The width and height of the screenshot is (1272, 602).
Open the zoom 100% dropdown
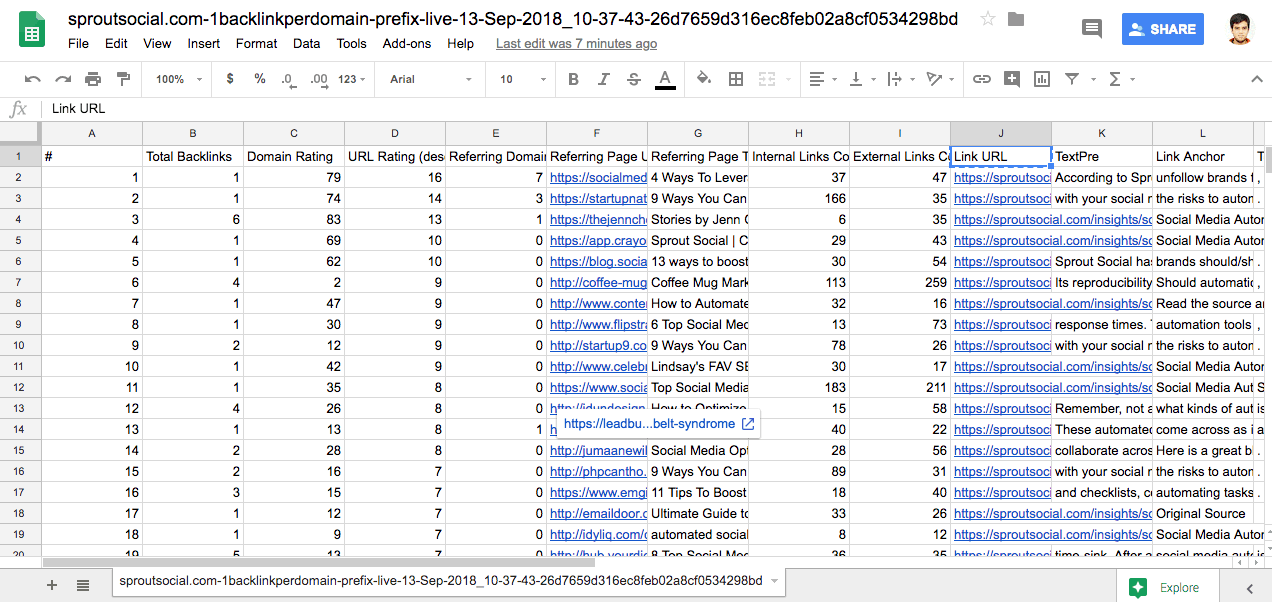[x=178, y=79]
